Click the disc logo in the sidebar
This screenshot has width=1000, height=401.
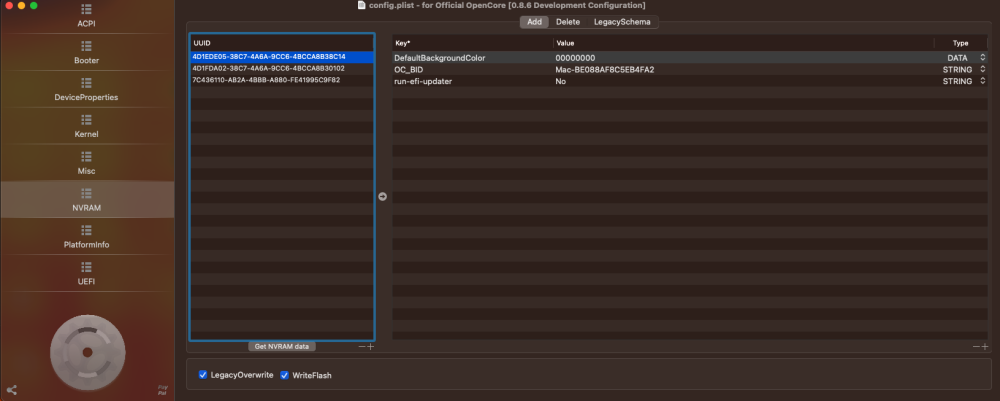click(x=87, y=353)
